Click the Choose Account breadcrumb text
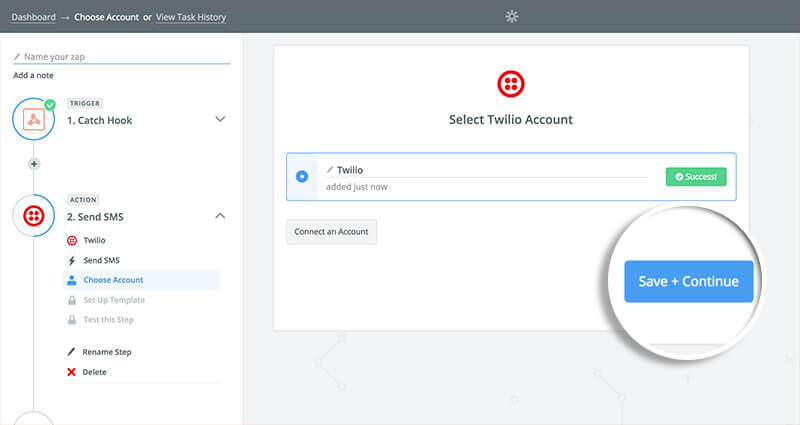Image resolution: width=800 pixels, height=425 pixels. click(107, 17)
